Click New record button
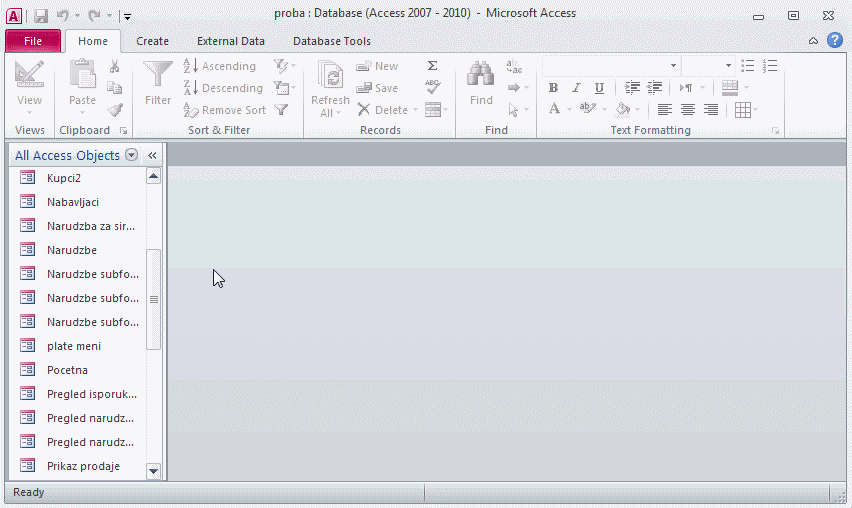The height and width of the screenshot is (508, 852). coord(378,66)
